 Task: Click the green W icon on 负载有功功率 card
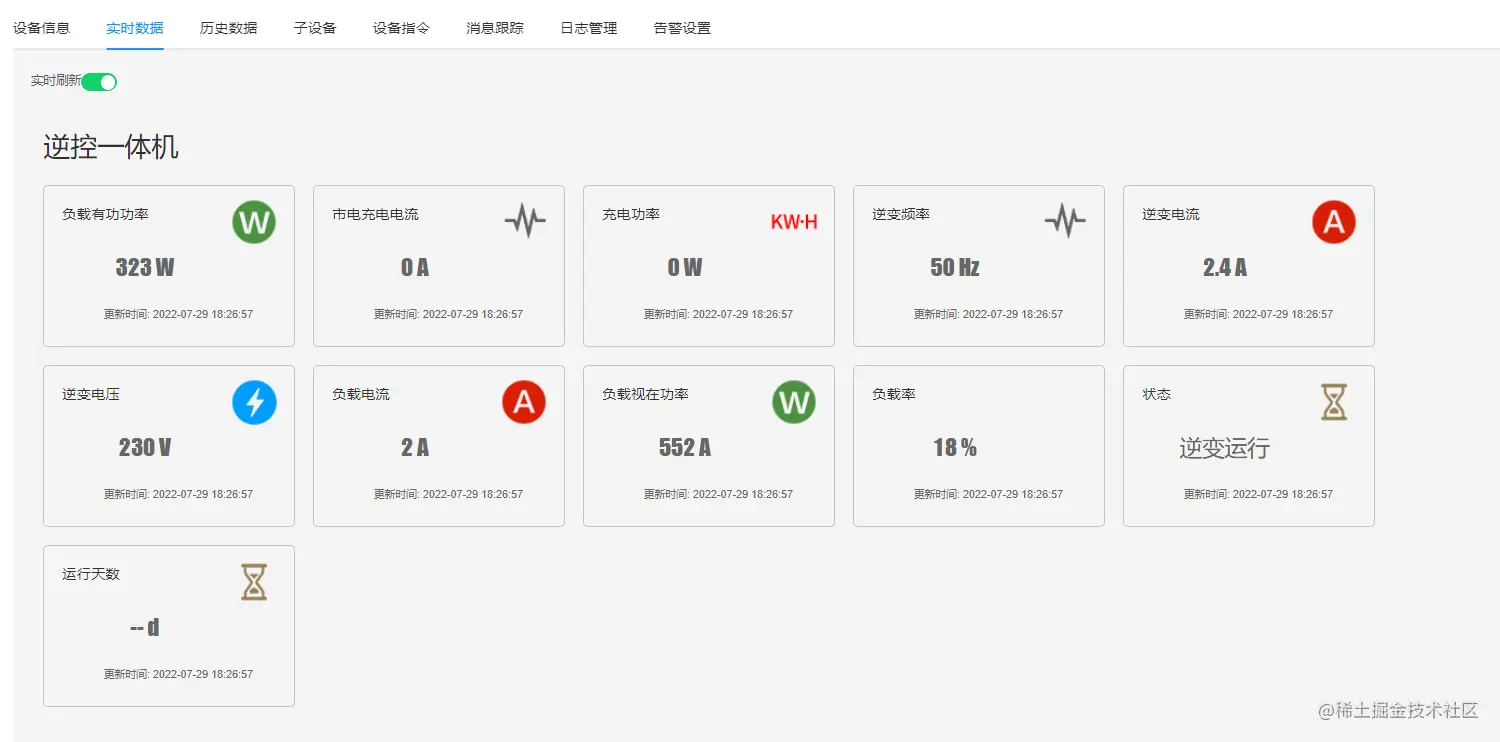point(254,222)
